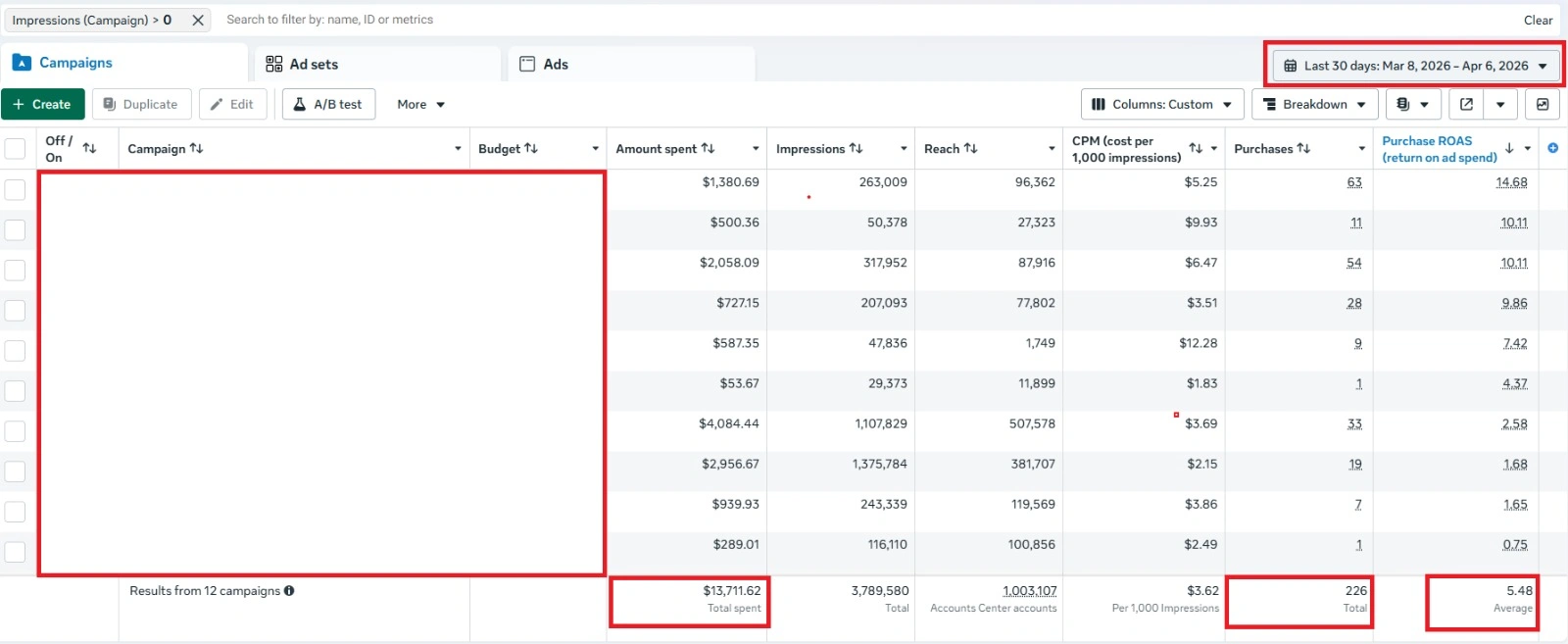Open the charts view icon button
Viewport: 1568px width, 644px height.
pos(1543,104)
